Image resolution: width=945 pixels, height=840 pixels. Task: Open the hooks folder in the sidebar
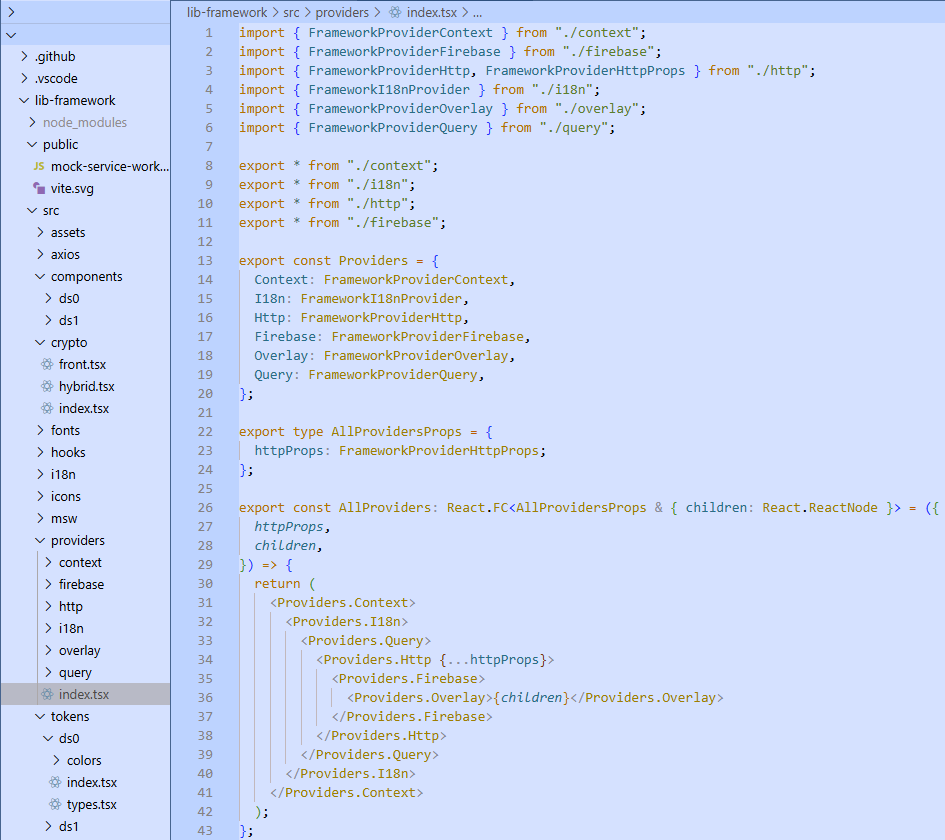coord(67,452)
